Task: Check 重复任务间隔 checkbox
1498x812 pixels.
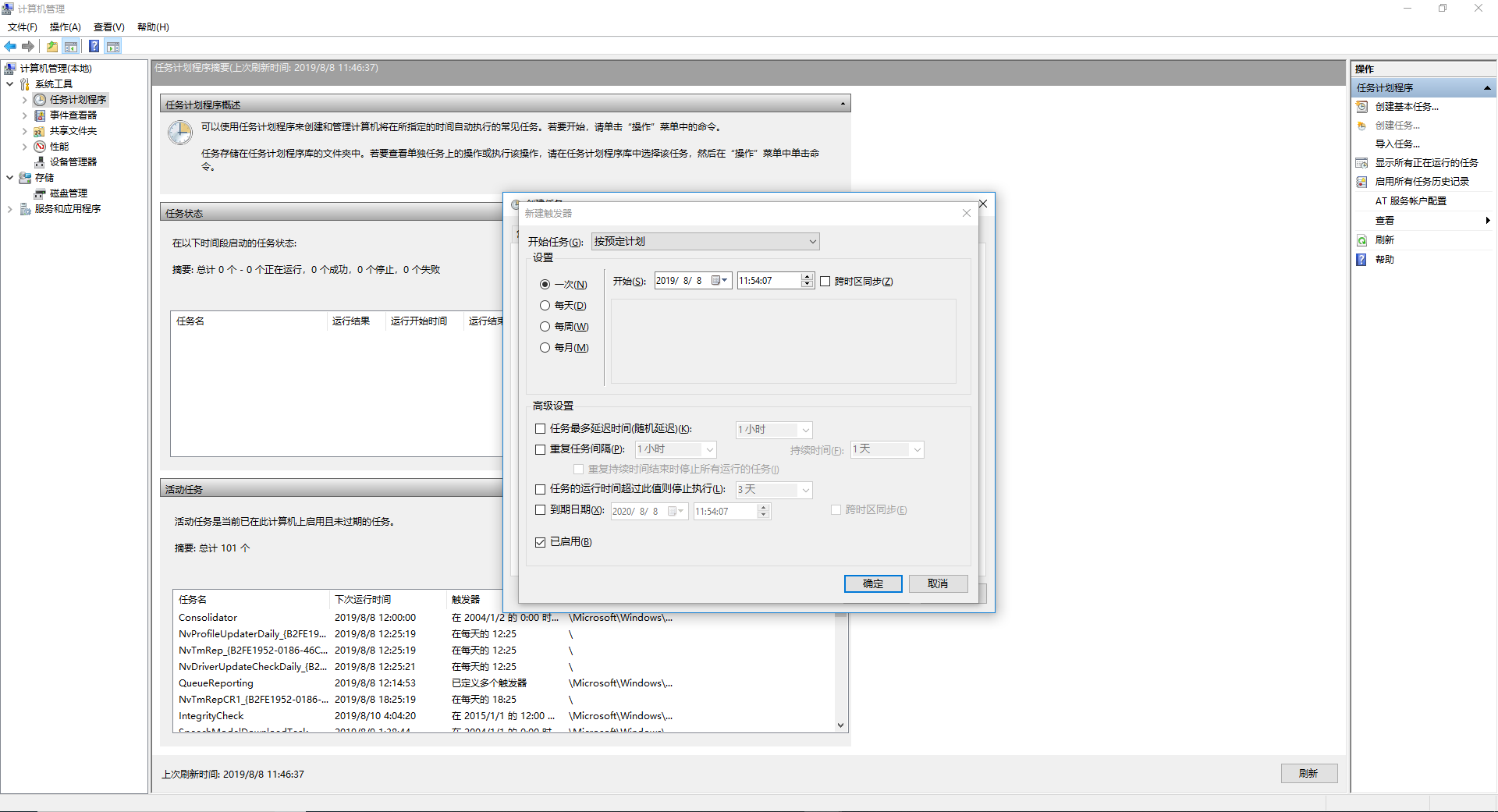Action: (540, 449)
